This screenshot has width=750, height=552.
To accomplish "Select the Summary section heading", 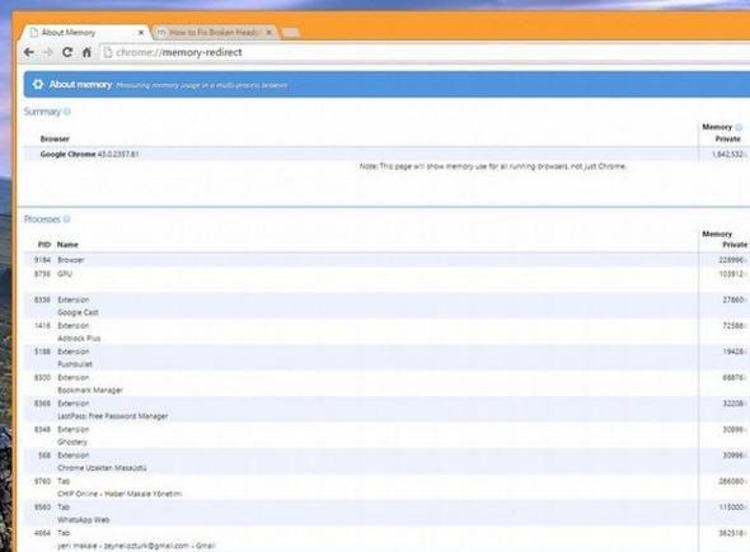I will 43,111.
